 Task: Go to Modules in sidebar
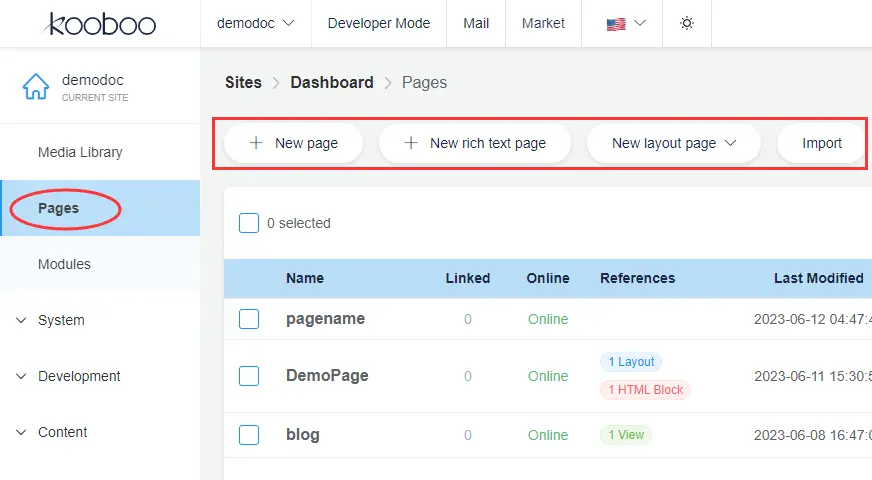(64, 264)
